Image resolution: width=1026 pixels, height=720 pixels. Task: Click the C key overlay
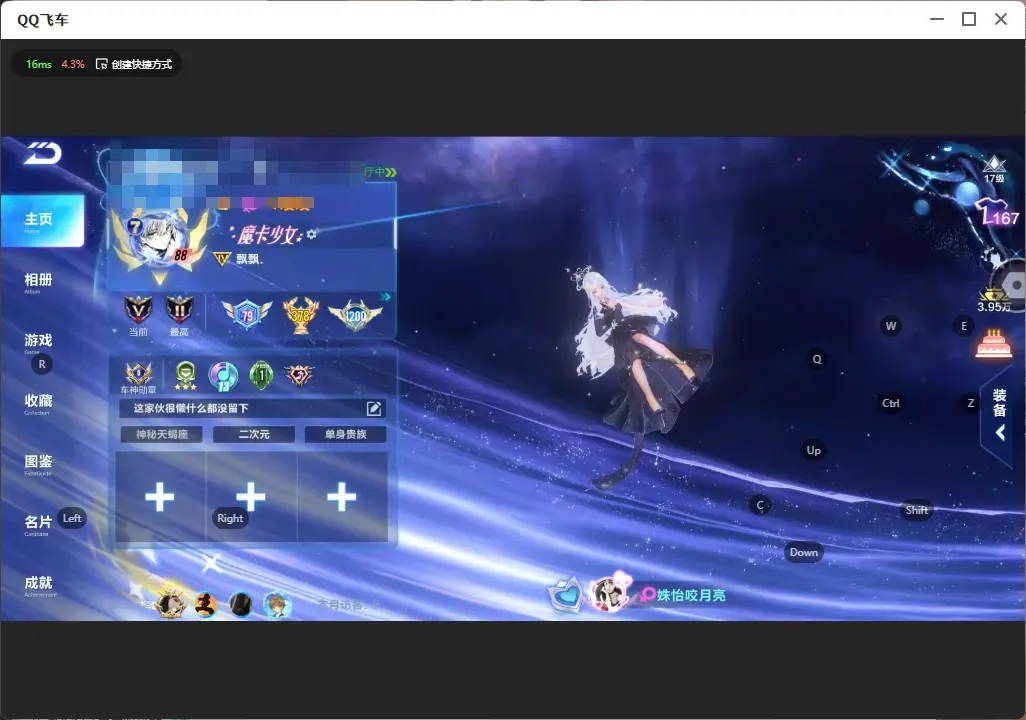coord(760,505)
